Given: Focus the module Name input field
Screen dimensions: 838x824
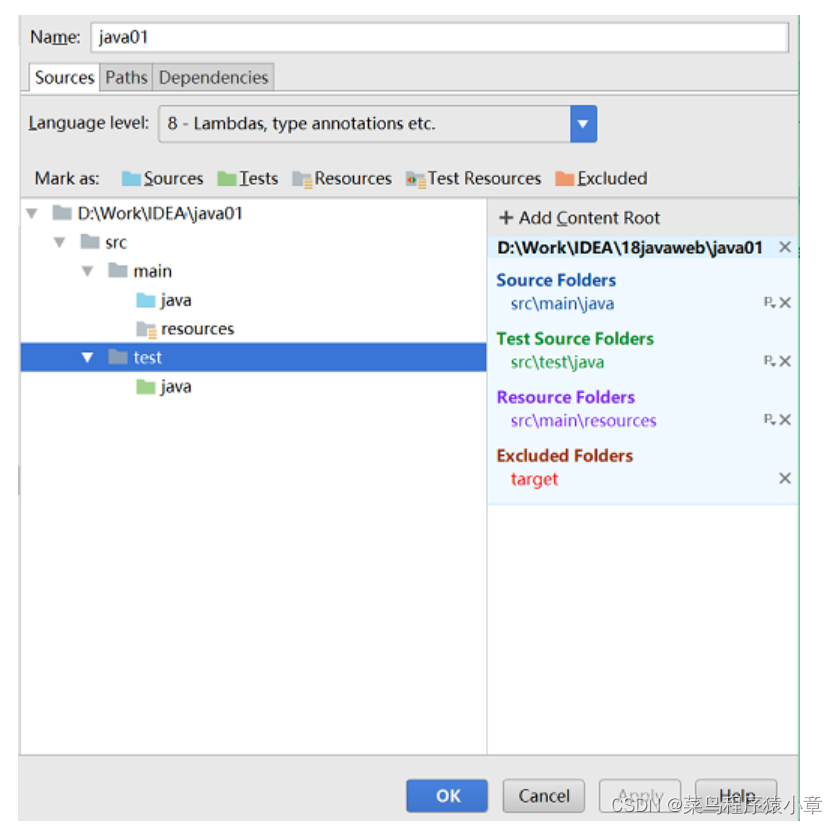Looking at the screenshot, I should click(x=439, y=37).
